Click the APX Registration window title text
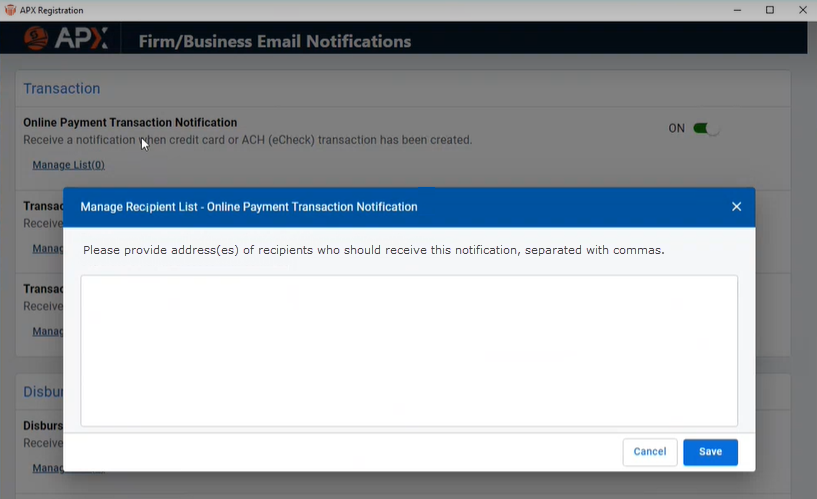Screen dimensions: 817x499 coord(52,10)
